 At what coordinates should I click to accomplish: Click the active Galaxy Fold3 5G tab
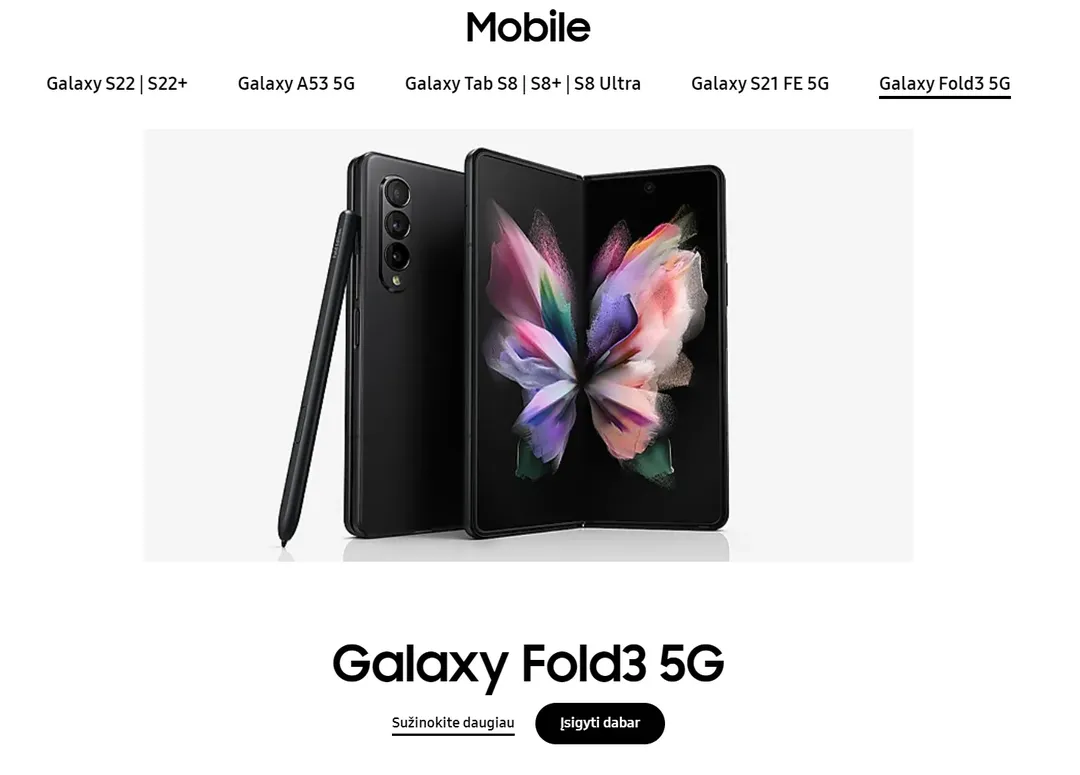click(x=944, y=84)
